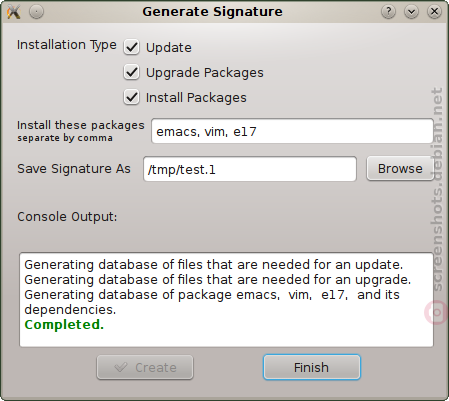
Task: Disable the Install Packages checkbox
Action: (x=132, y=97)
